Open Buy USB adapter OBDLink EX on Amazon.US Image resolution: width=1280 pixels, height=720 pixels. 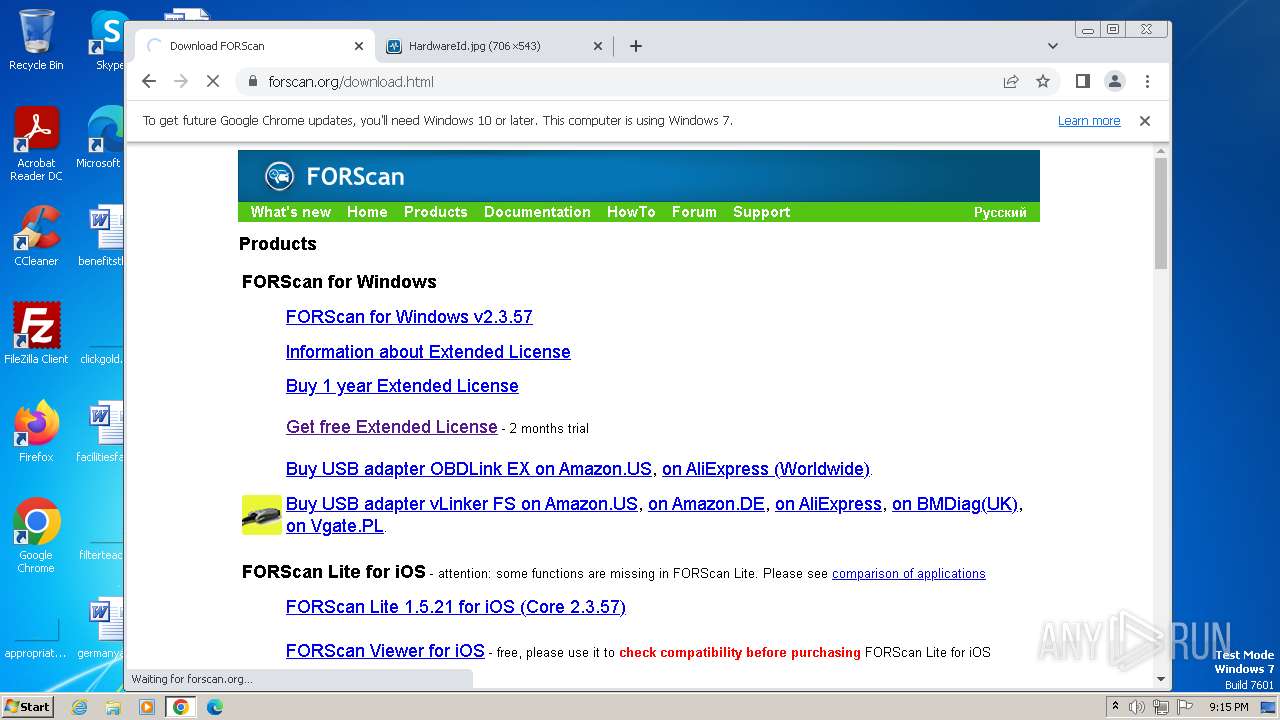point(469,469)
